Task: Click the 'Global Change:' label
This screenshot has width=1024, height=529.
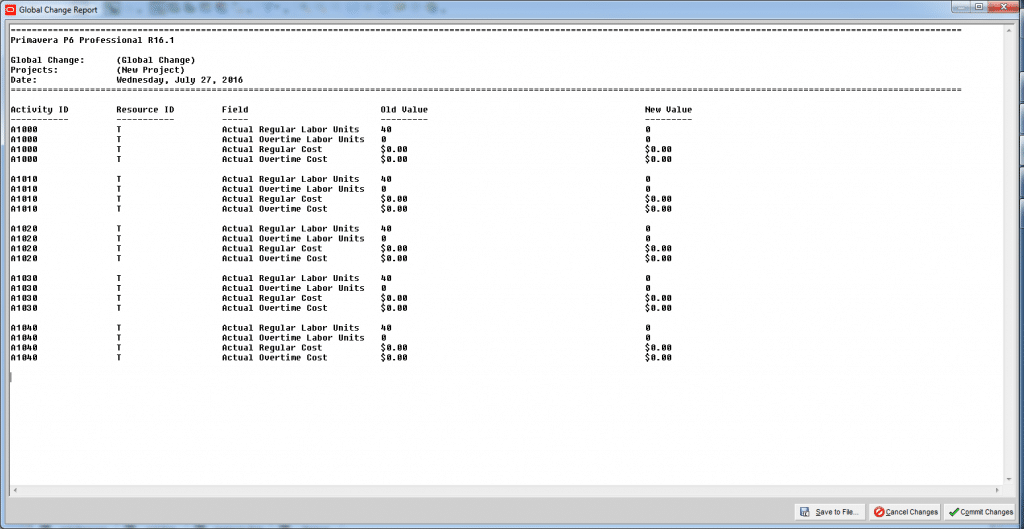Action: click(x=47, y=60)
